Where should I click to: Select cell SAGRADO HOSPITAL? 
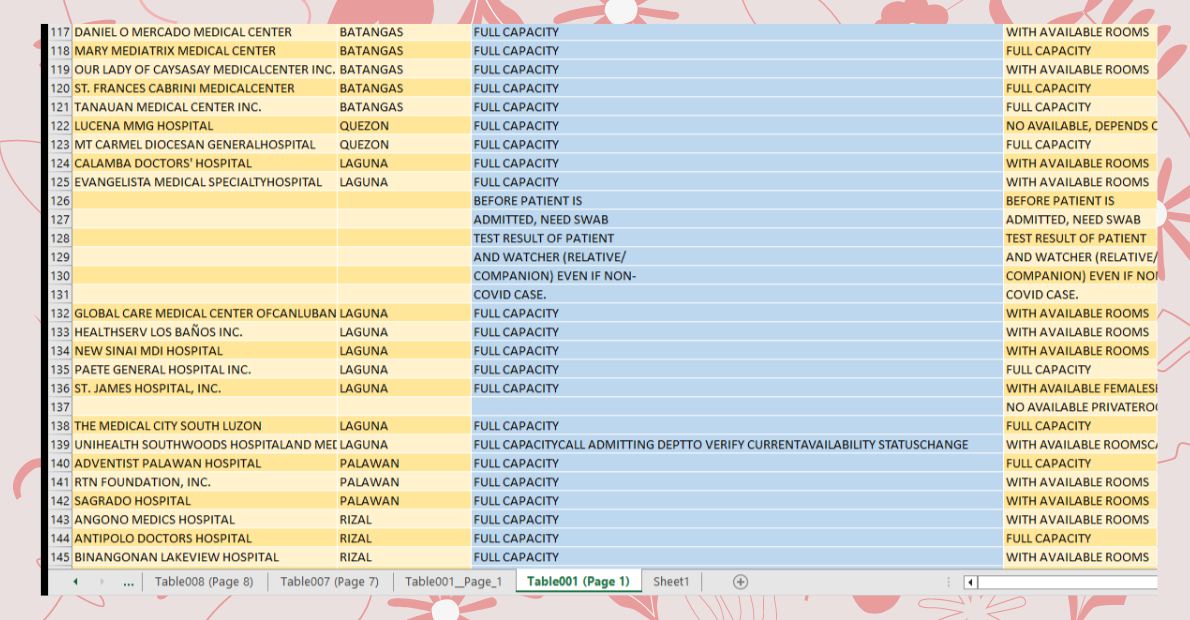(x=205, y=501)
